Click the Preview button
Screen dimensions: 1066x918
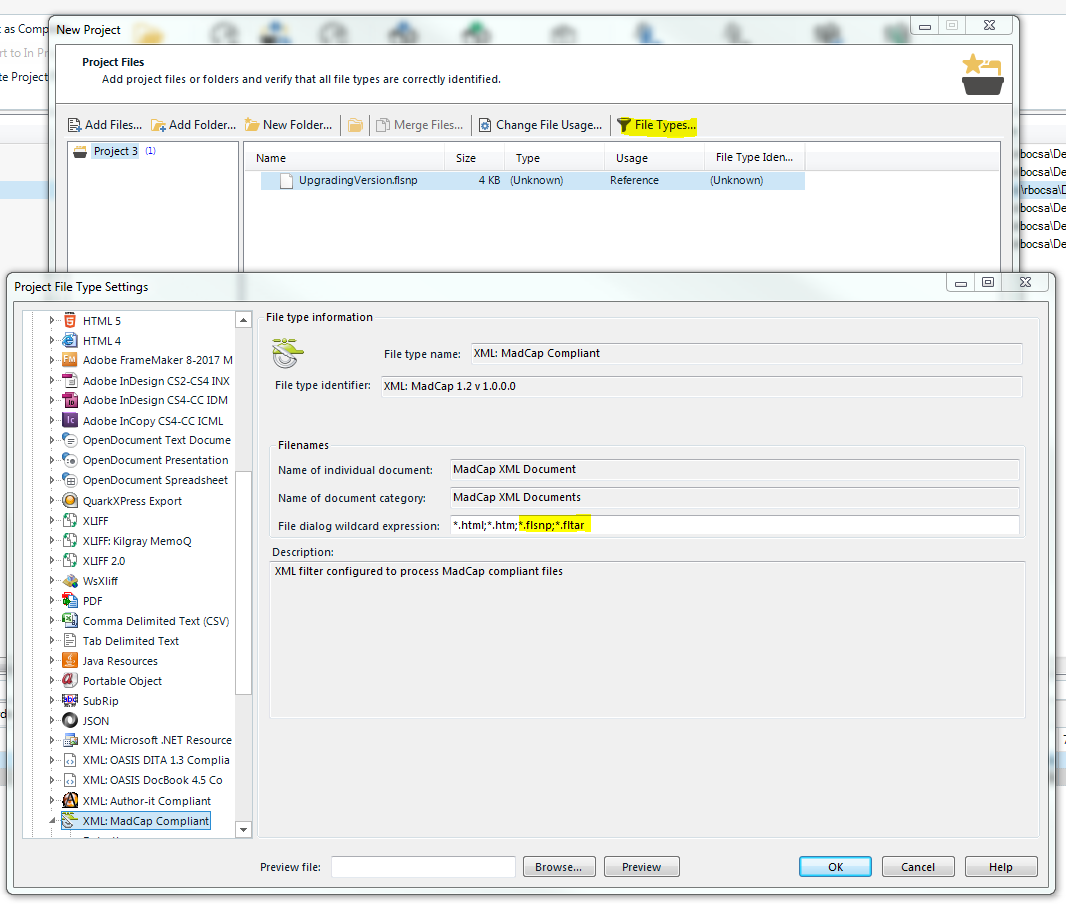[641, 867]
